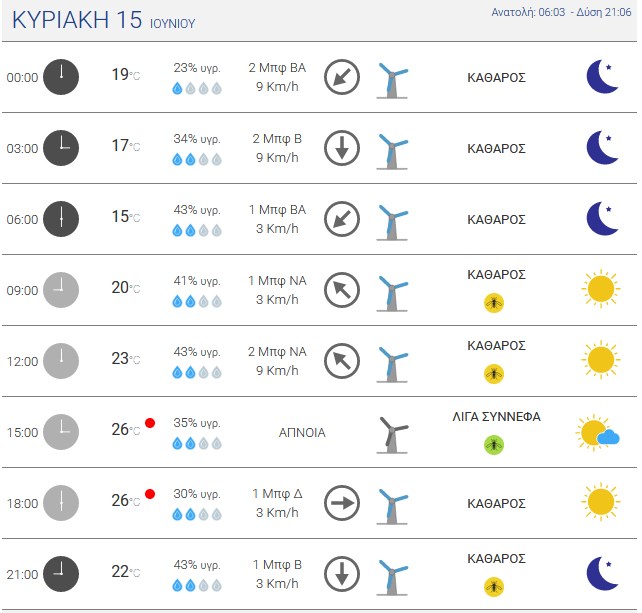Click the sunrise and sunset times text
This screenshot has height=613, width=642.
561,12
